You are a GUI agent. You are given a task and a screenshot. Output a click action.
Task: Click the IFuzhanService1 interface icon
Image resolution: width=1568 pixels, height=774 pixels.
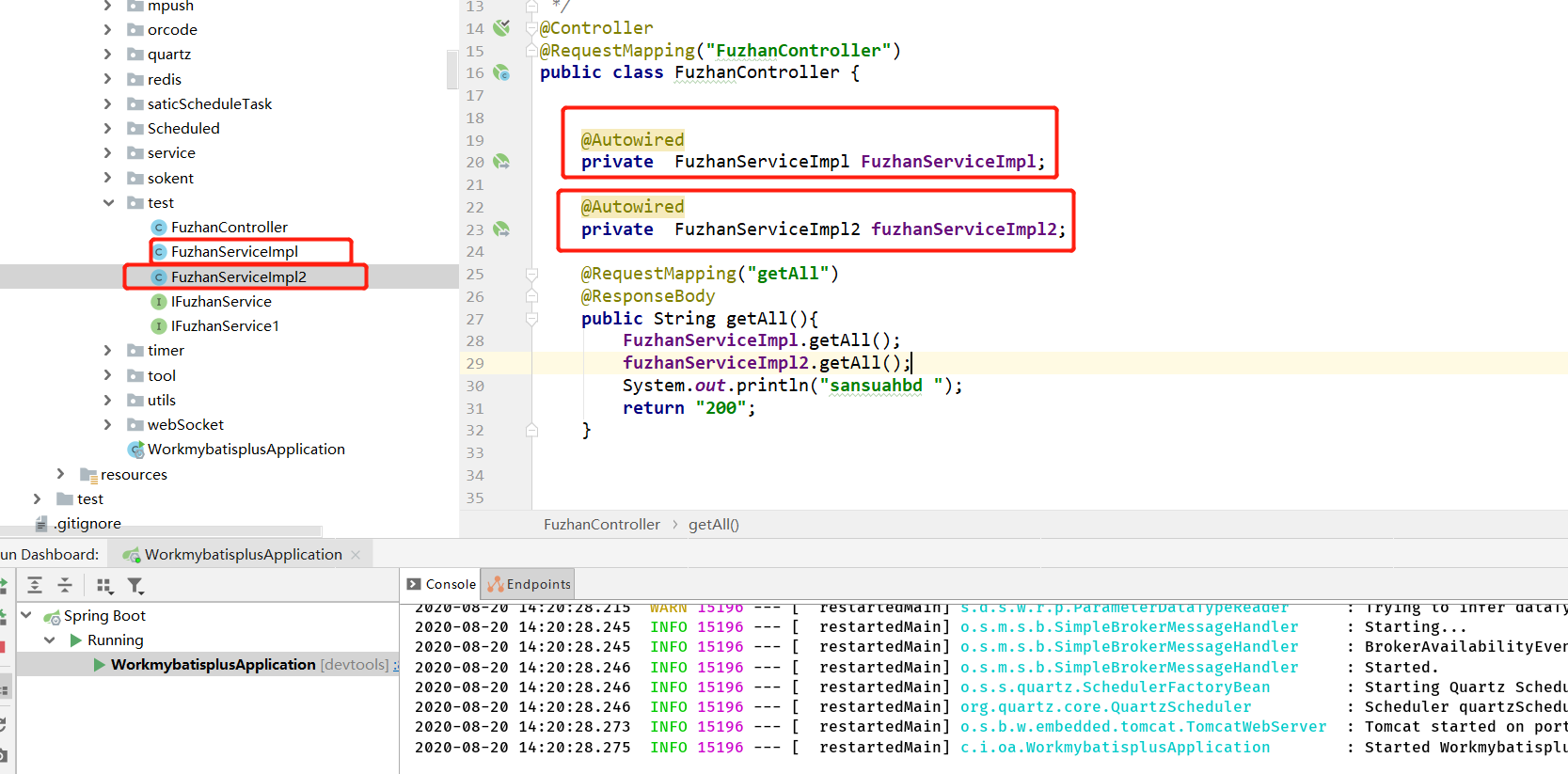pyautogui.click(x=159, y=325)
